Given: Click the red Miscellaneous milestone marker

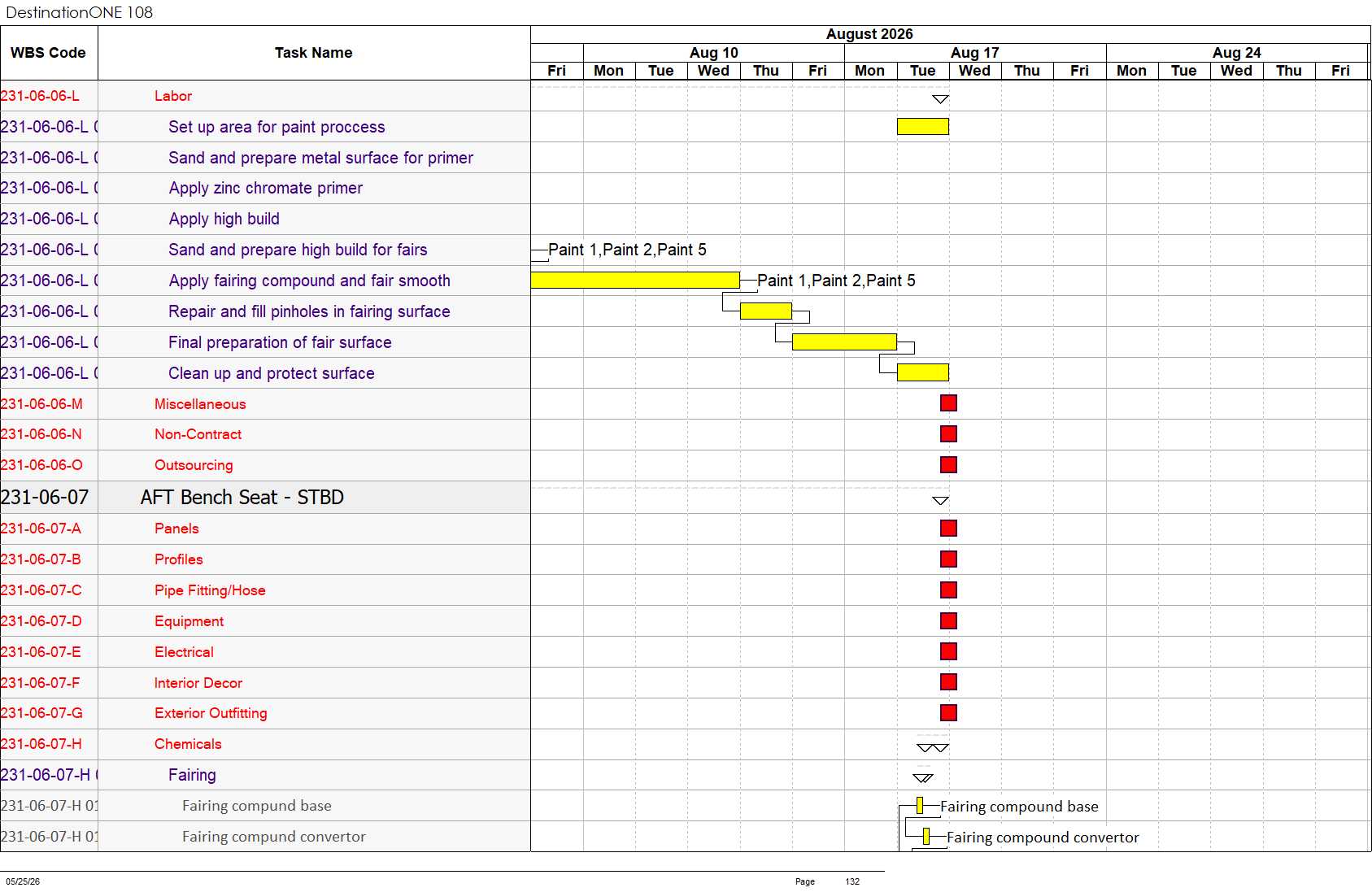Looking at the screenshot, I should coord(948,403).
